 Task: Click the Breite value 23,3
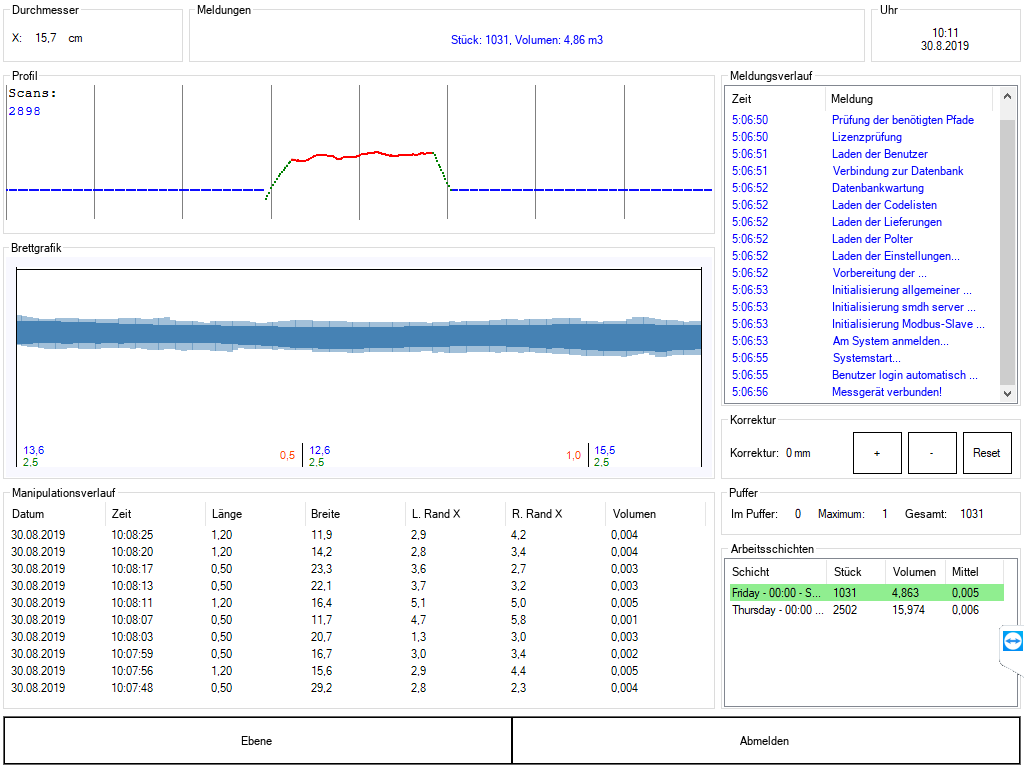(x=321, y=569)
